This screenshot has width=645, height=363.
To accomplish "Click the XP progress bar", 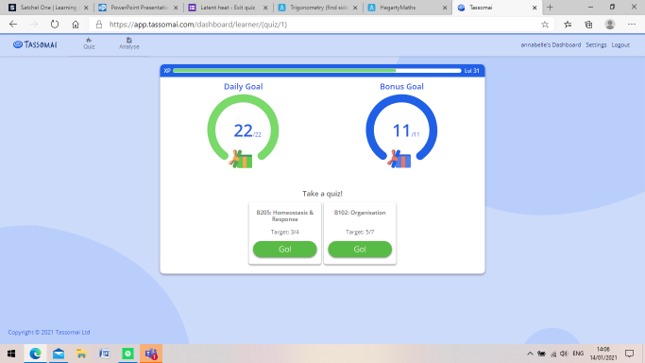I will click(x=317, y=70).
